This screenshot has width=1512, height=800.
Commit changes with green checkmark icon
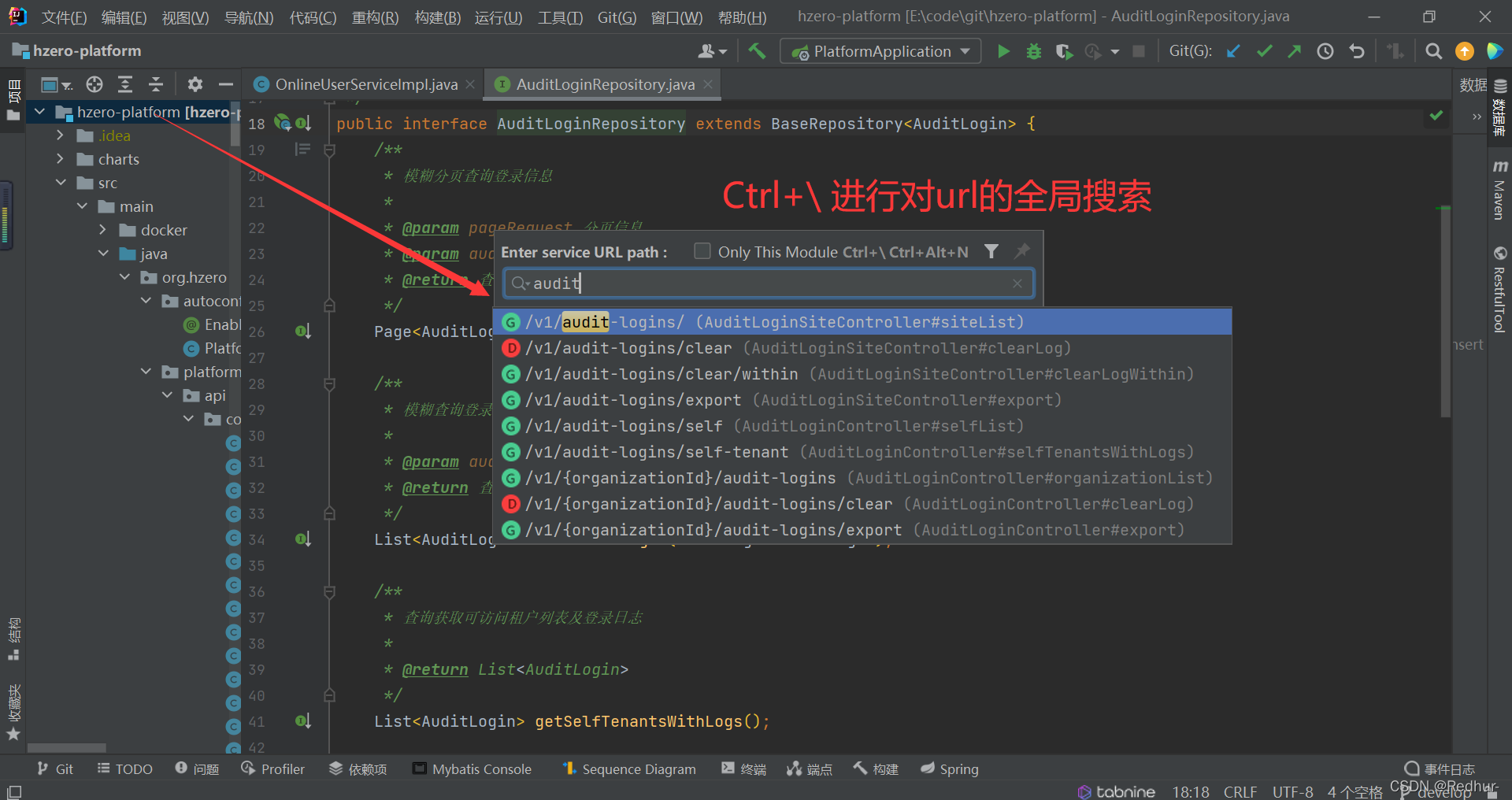click(1265, 51)
